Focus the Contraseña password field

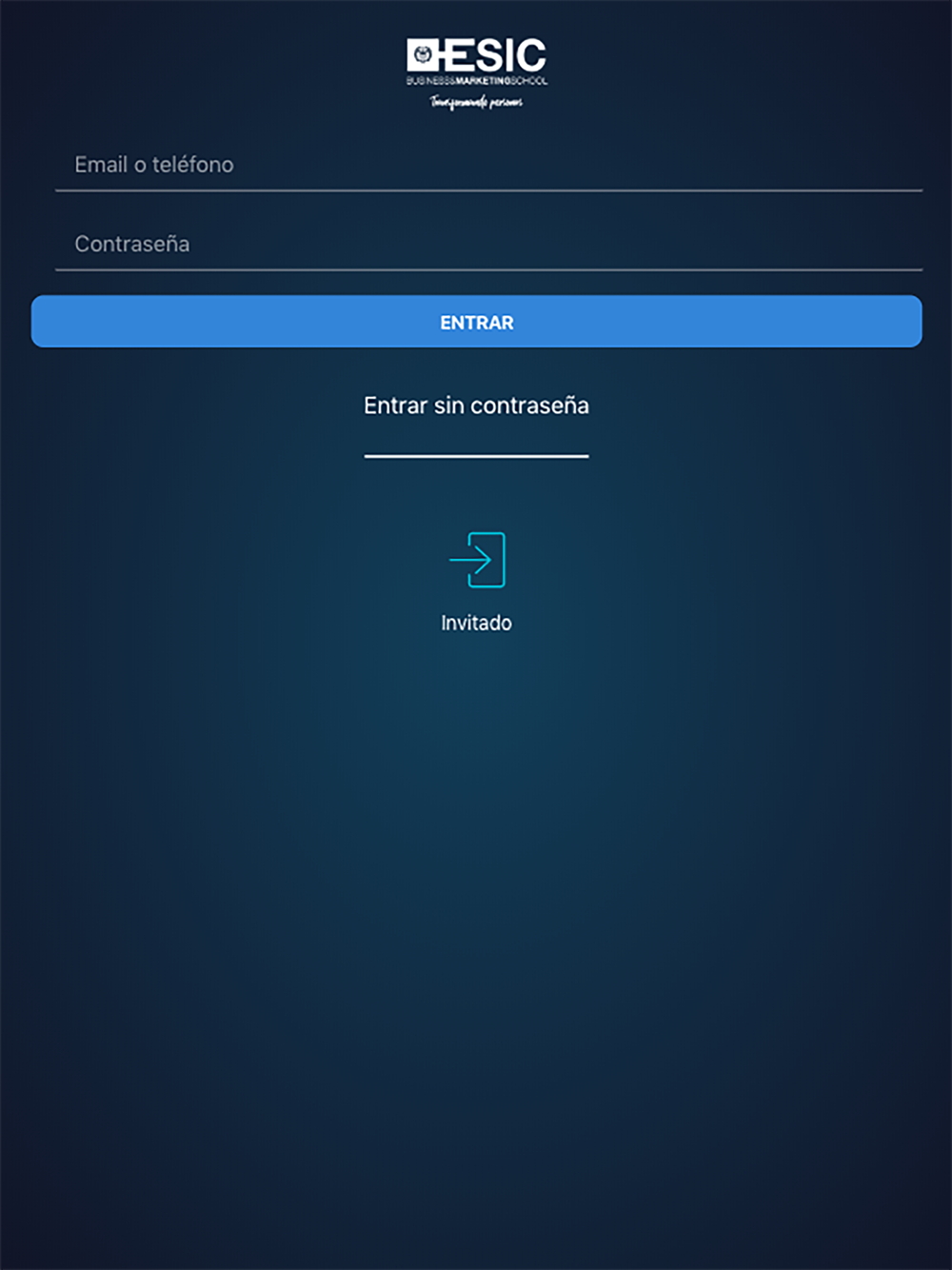tap(489, 245)
